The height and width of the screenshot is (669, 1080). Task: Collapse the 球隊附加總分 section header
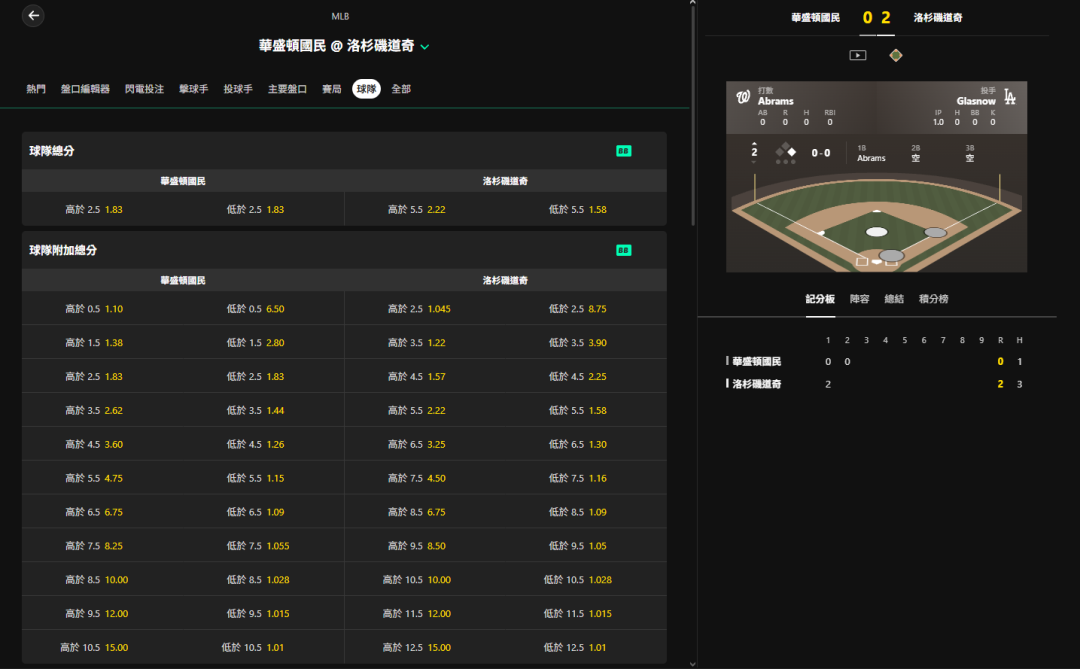pyautogui.click(x=344, y=250)
